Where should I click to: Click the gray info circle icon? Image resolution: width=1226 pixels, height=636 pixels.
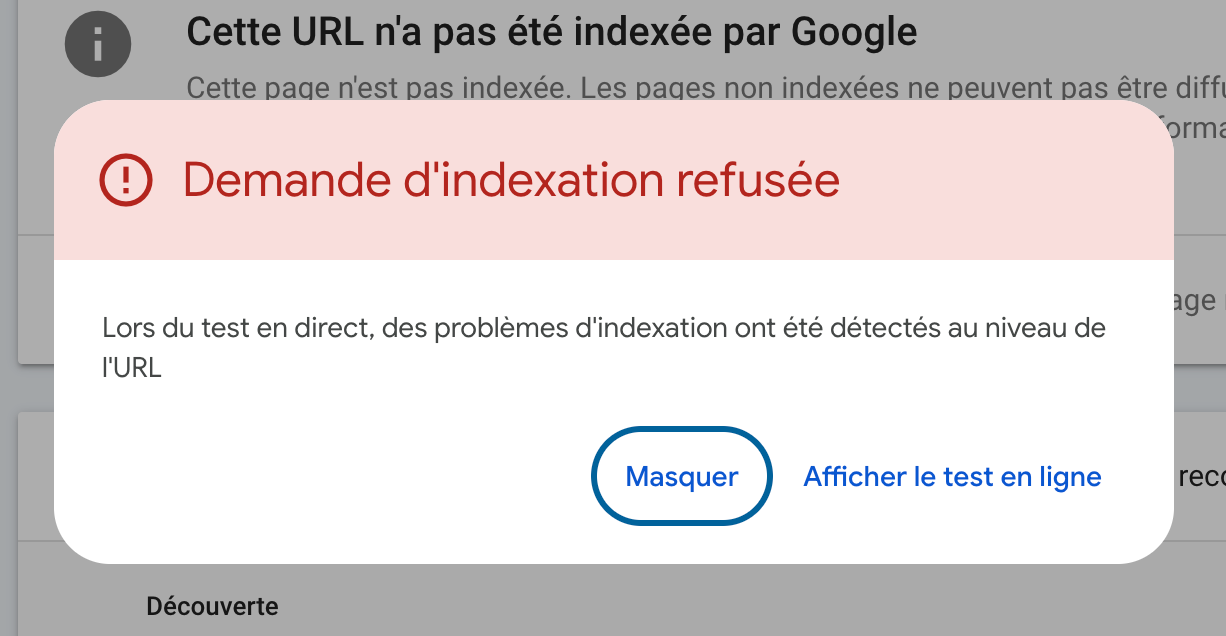[98, 43]
